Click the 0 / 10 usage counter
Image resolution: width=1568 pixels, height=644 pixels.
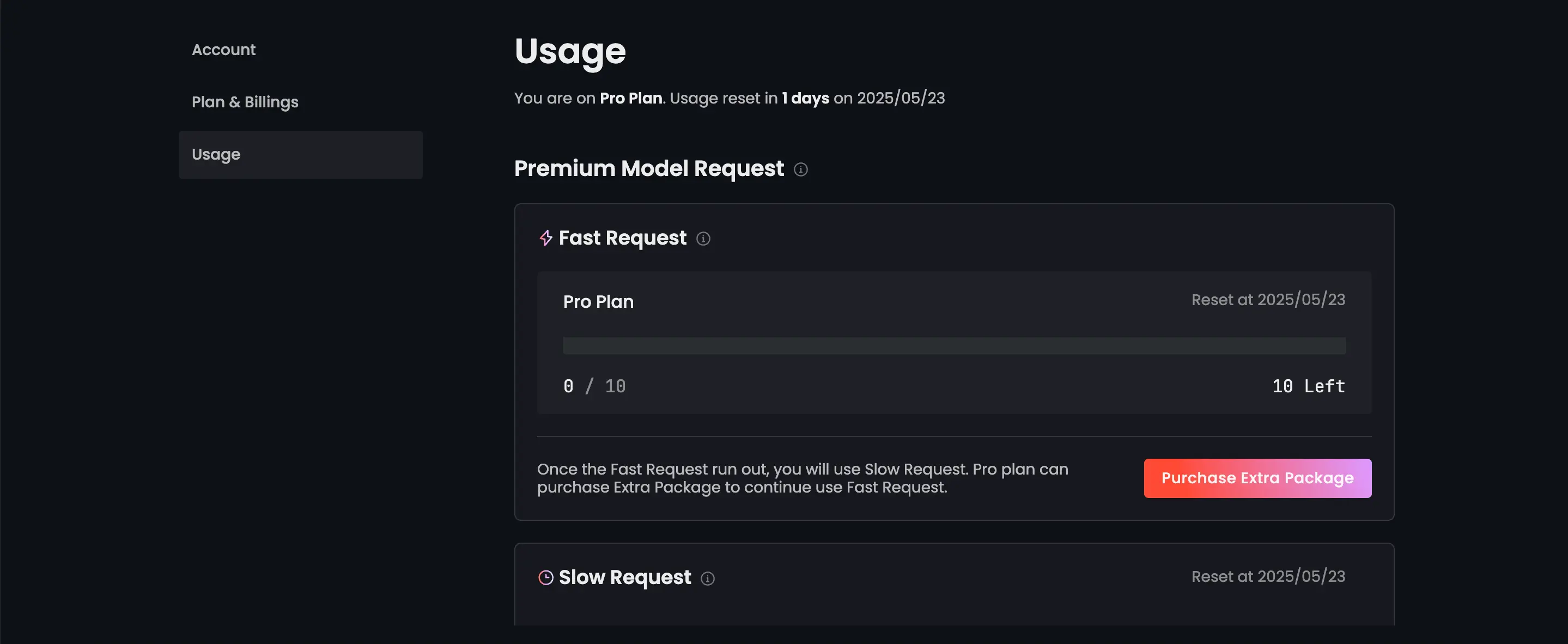[594, 386]
